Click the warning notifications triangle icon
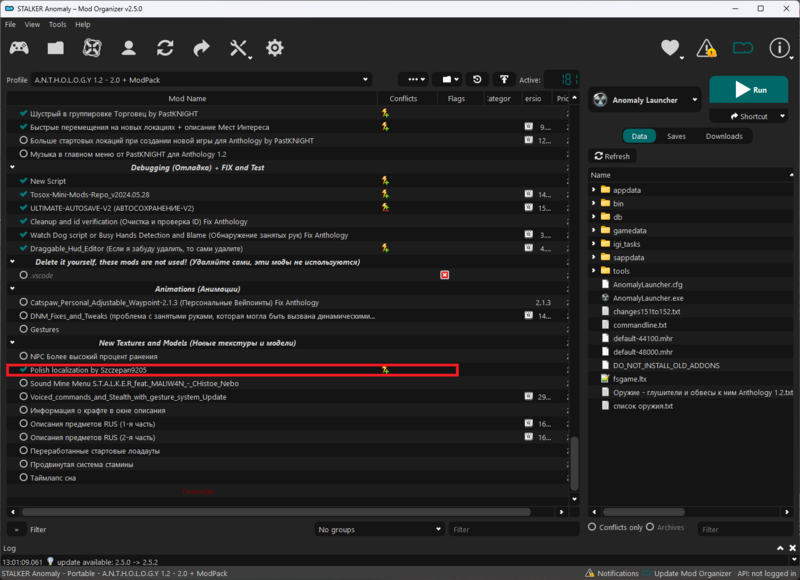This screenshot has width=800, height=580. tap(706, 48)
